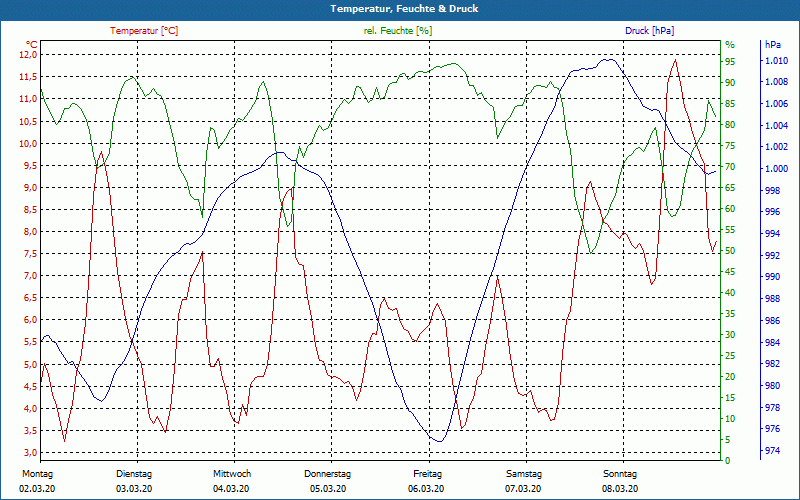The height and width of the screenshot is (500, 800).
Task: Click the '990' pressure axis value
Action: (x=773, y=277)
